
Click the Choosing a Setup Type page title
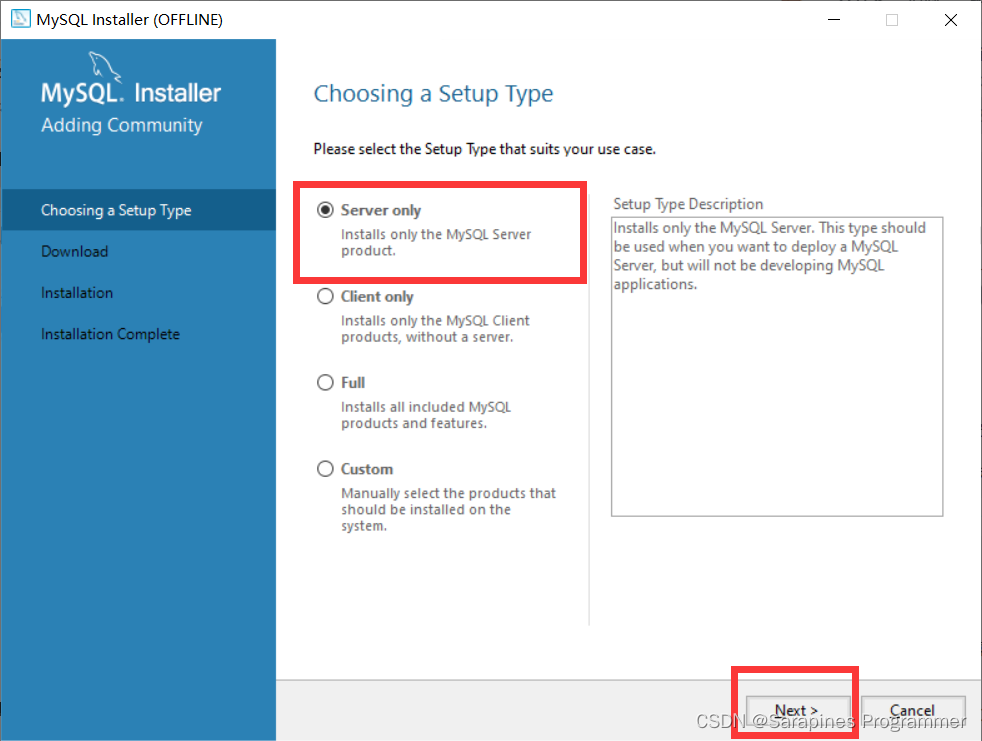click(433, 93)
